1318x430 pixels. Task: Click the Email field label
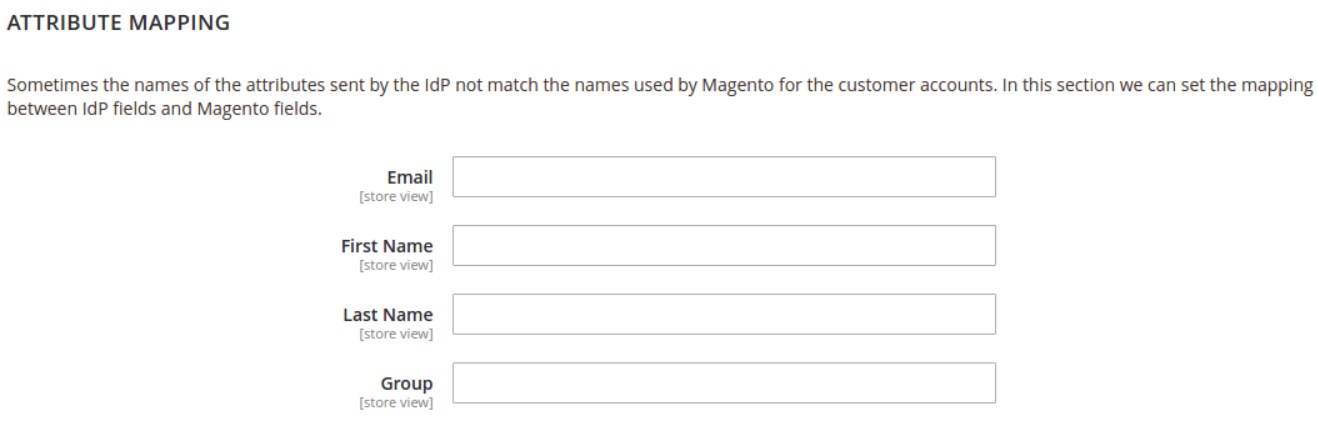point(409,178)
